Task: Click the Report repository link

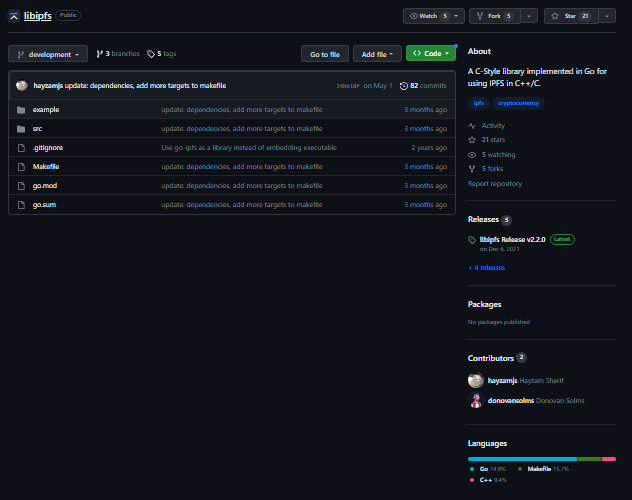Action: 495,183
